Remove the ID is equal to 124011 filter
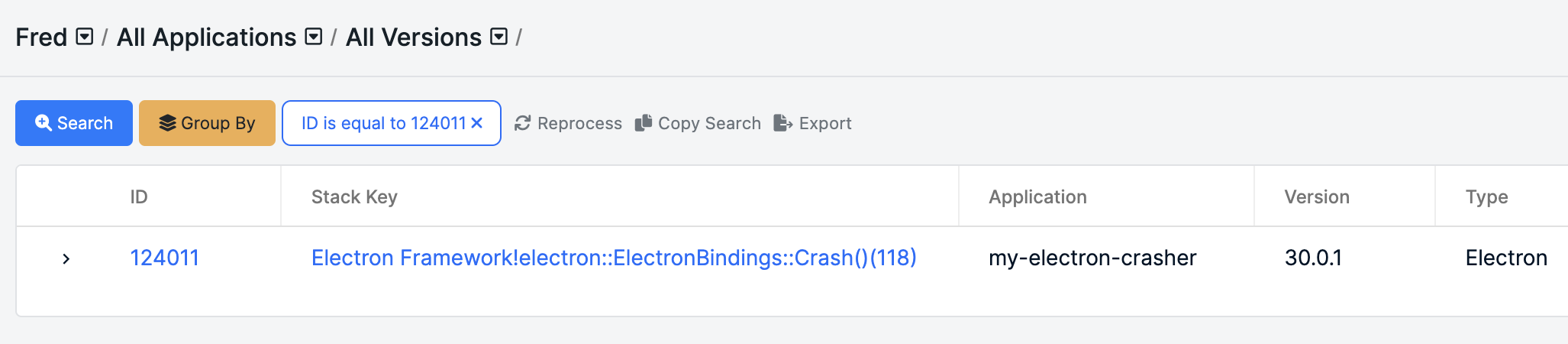Image resolution: width=1568 pixels, height=344 pixels. click(477, 123)
